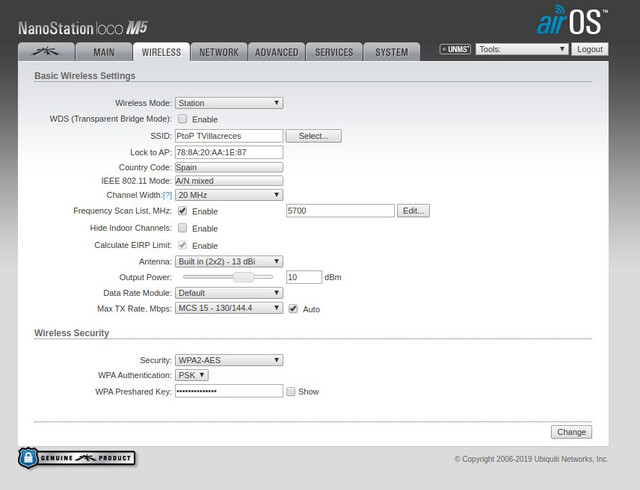This screenshot has height=490, width=640.
Task: Click the NanoStation loco M5 logo
Action: 82,28
